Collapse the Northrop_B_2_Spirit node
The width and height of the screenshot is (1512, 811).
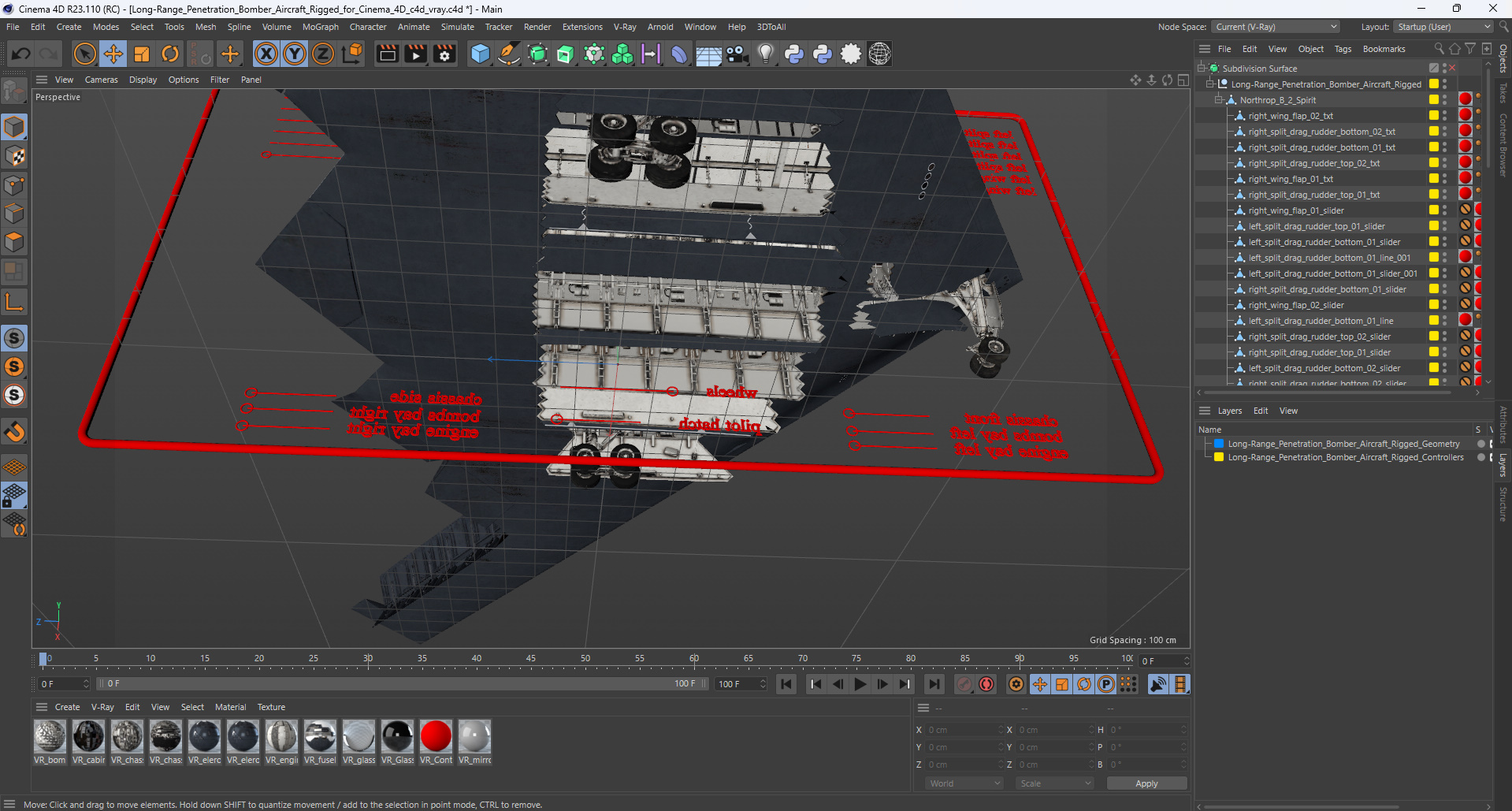[1219, 100]
